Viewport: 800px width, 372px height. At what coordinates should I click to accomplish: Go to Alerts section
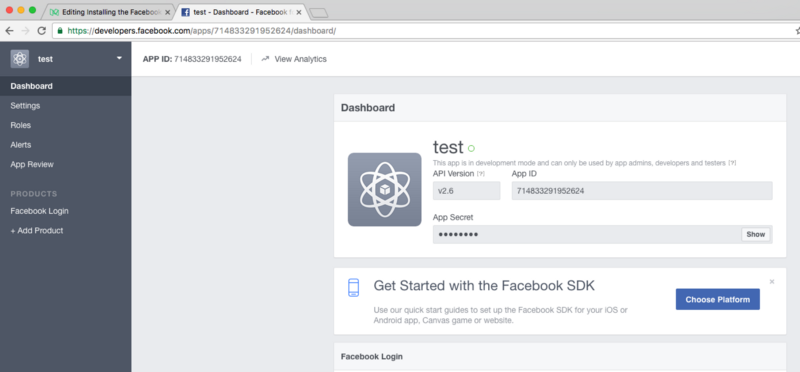click(20, 145)
